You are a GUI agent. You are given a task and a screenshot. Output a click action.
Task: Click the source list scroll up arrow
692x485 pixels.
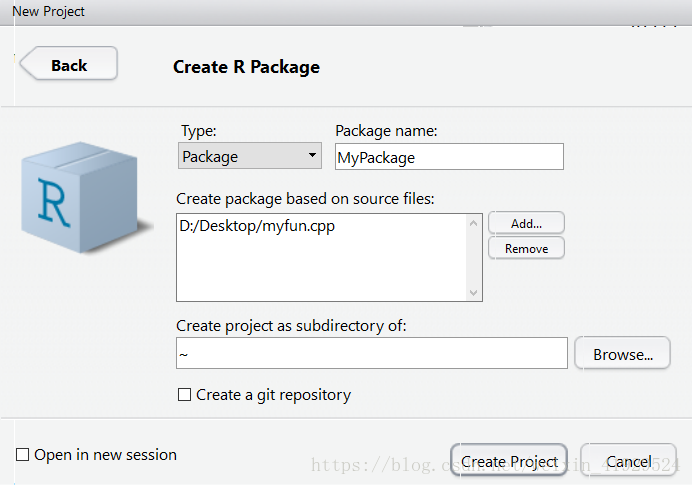(x=474, y=223)
